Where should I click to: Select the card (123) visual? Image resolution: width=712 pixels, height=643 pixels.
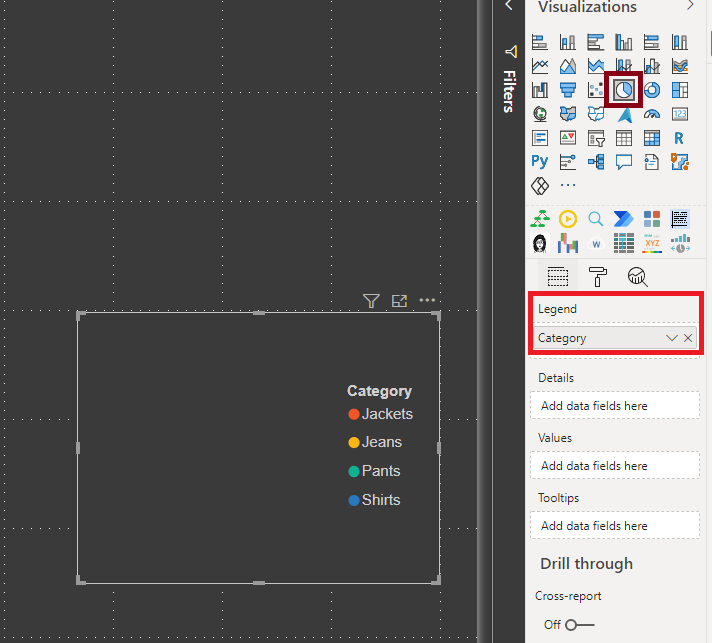coord(680,114)
